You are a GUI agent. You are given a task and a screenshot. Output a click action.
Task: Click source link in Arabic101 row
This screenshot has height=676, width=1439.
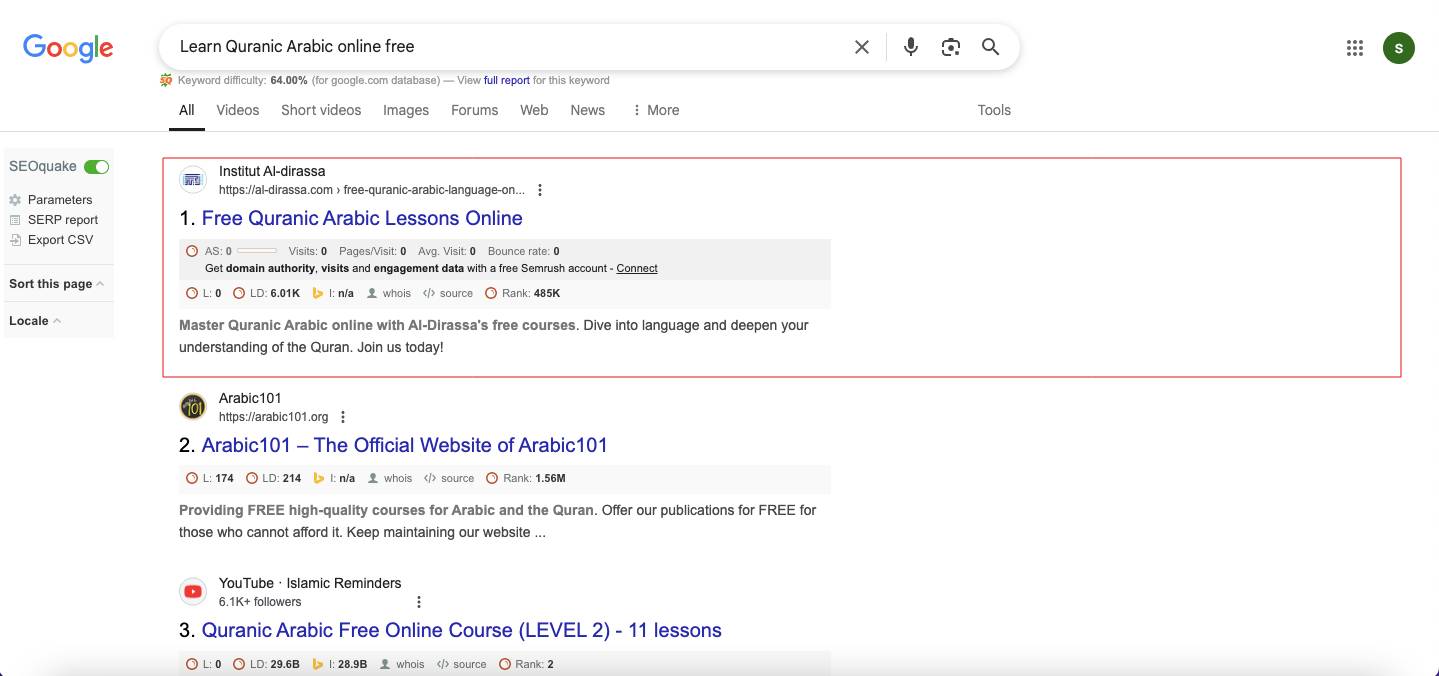458,478
